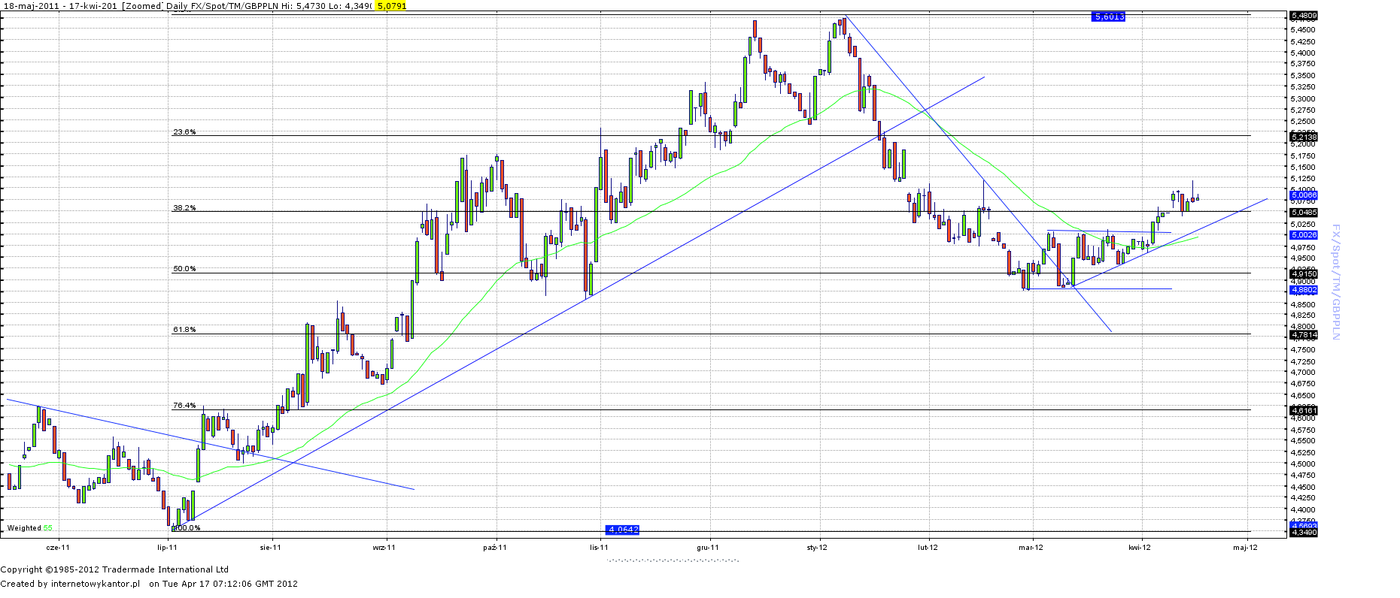Click the 38.2% Fibonacci level label
This screenshot has height=598, width=1400.
click(x=185, y=208)
